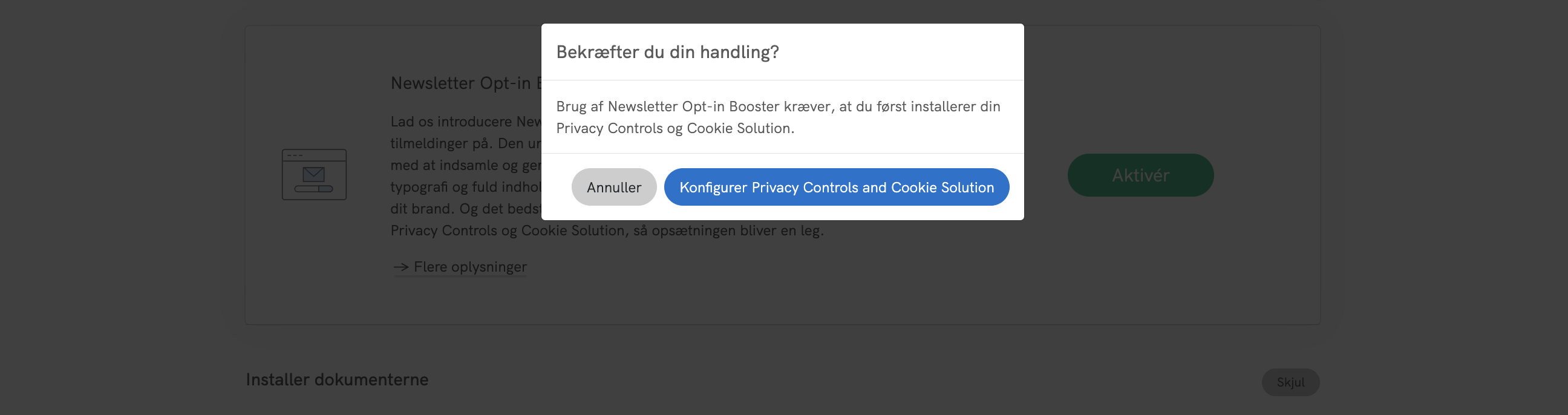Click the dialog title Bekræfter du din handling?
1568x415 pixels.
[667, 53]
